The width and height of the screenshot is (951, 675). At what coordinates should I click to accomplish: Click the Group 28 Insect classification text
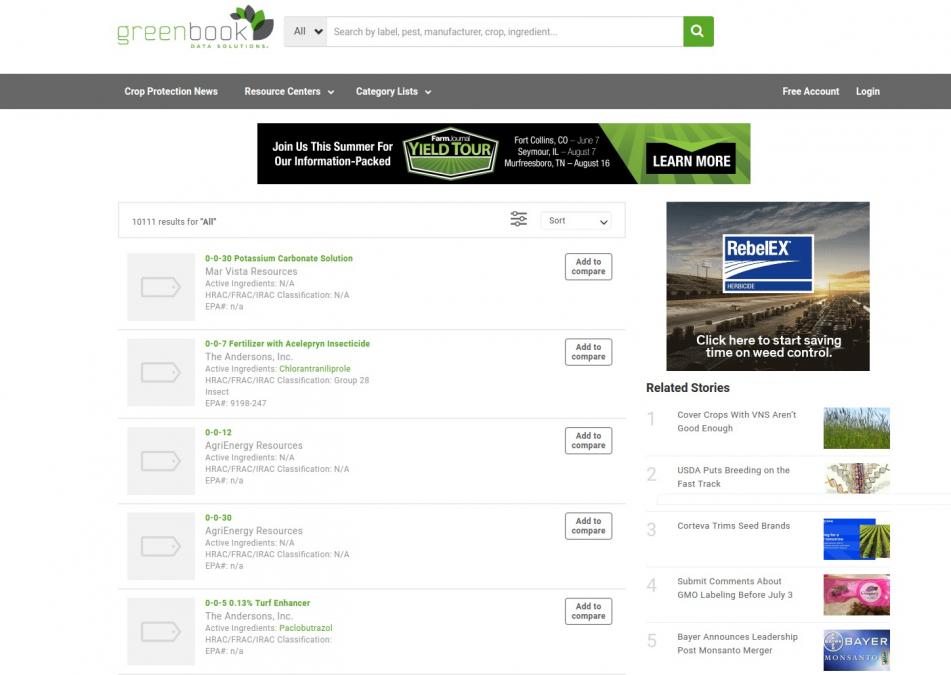(287, 386)
